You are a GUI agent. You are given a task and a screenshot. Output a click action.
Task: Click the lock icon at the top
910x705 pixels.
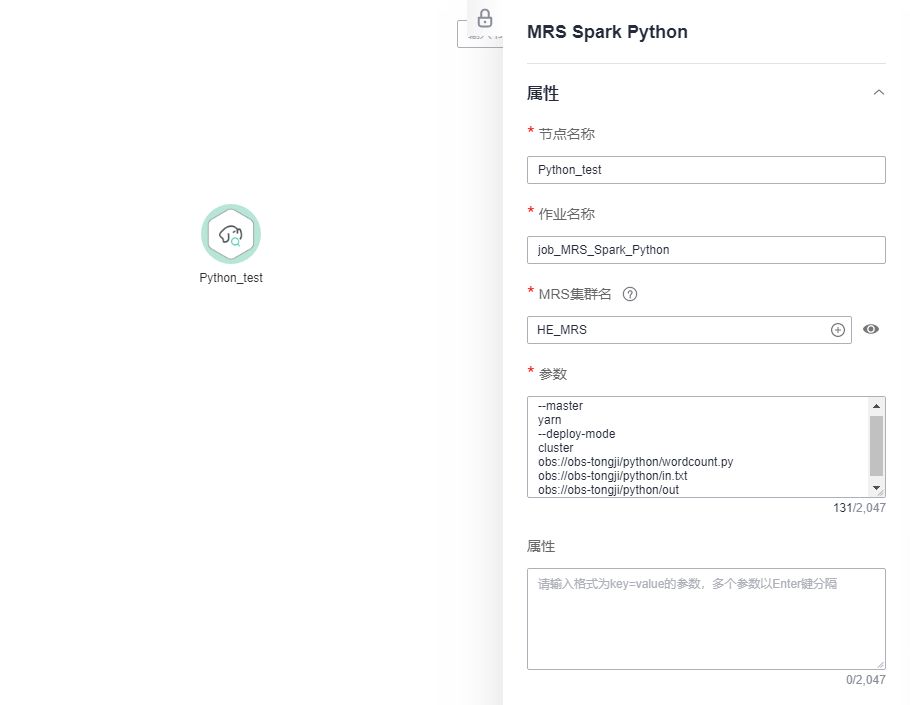pos(485,18)
